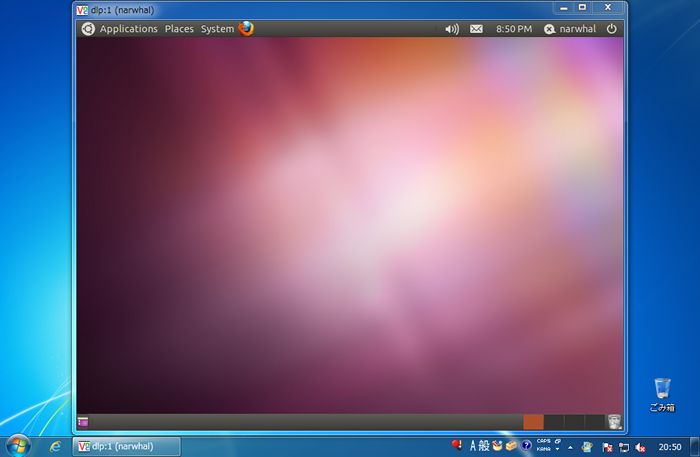Switch to the second workspace in the switcher
This screenshot has height=457, width=700.
point(554,422)
